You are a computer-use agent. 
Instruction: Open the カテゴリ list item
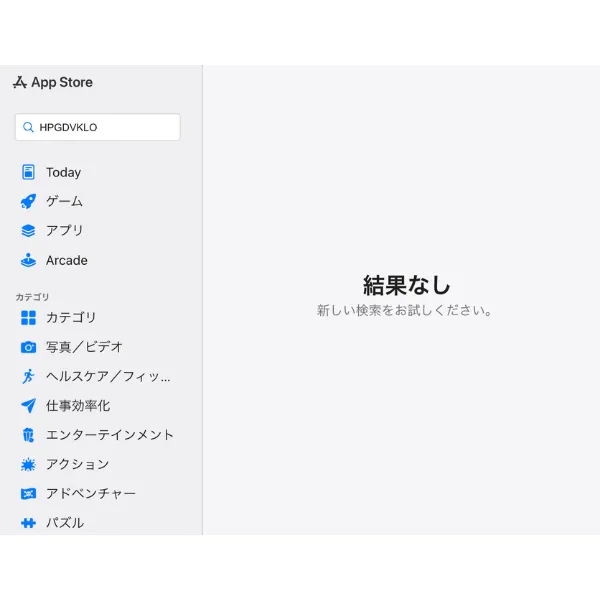click(71, 318)
